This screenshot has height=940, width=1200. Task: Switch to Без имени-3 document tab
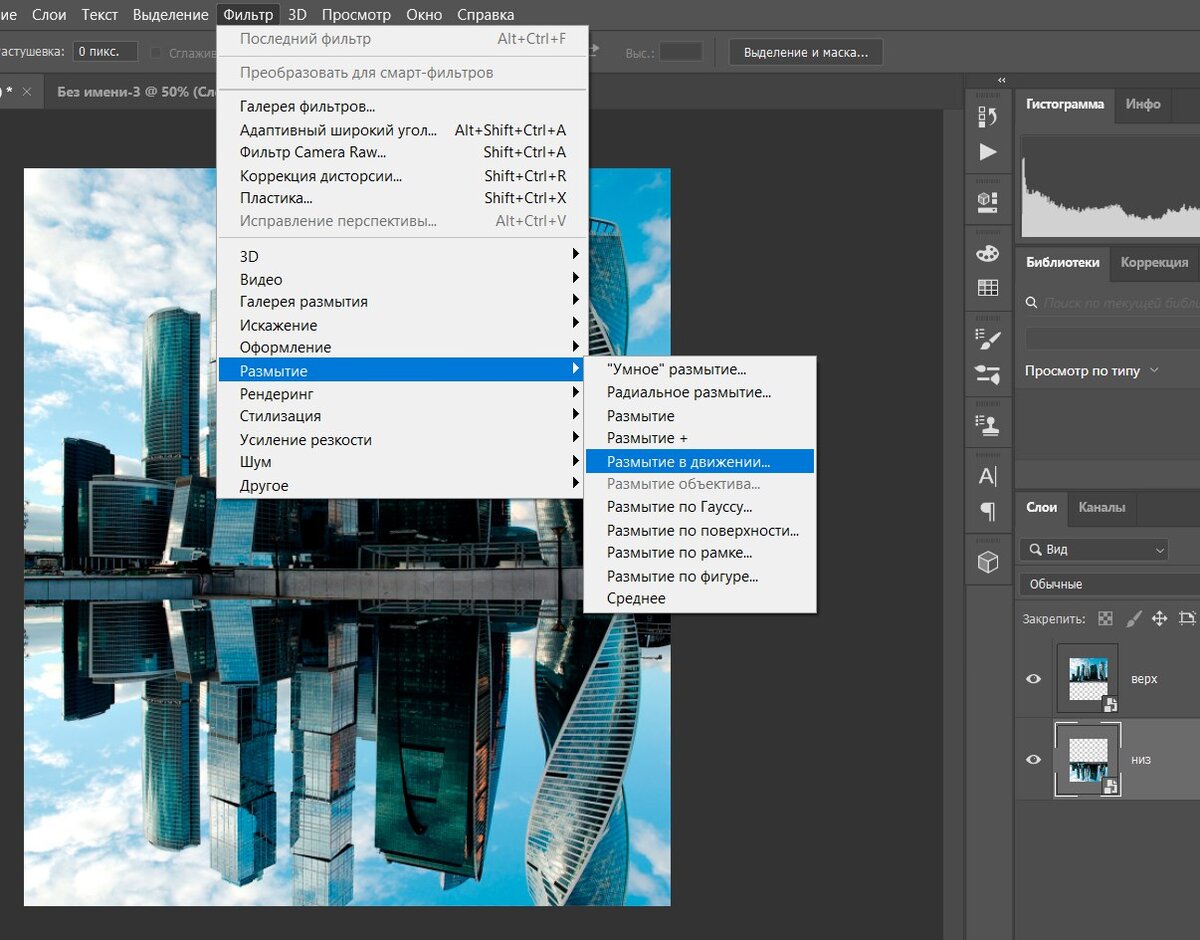point(136,91)
